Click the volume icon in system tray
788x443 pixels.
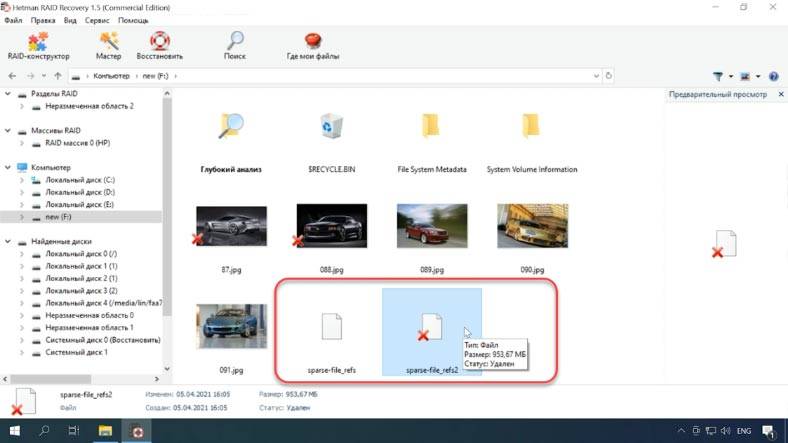click(725, 431)
